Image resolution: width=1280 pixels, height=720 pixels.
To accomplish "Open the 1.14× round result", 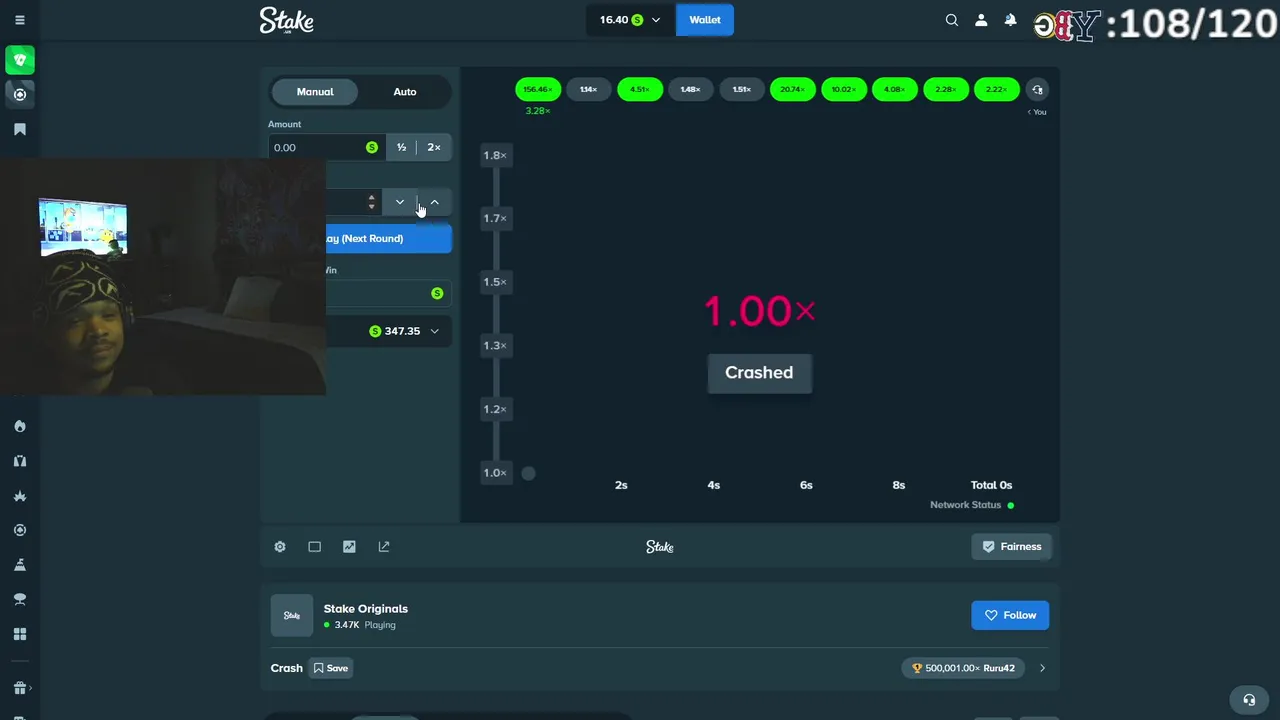I will pos(589,90).
